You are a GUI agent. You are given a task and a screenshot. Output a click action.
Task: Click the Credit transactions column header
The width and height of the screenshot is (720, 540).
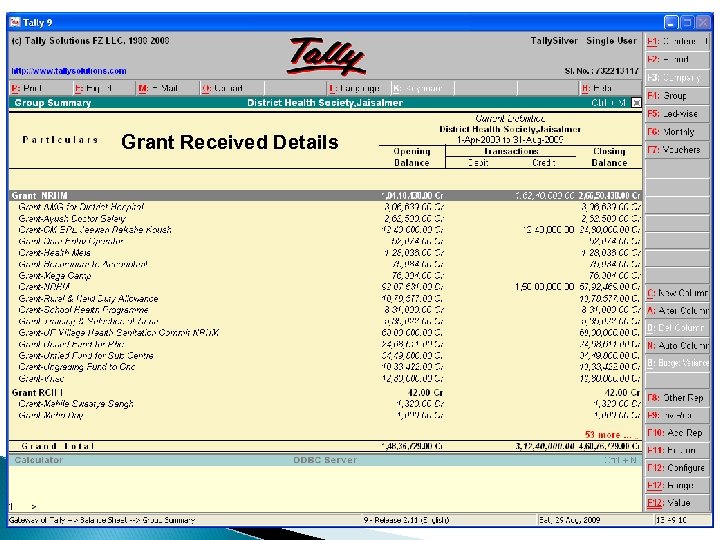pos(544,163)
